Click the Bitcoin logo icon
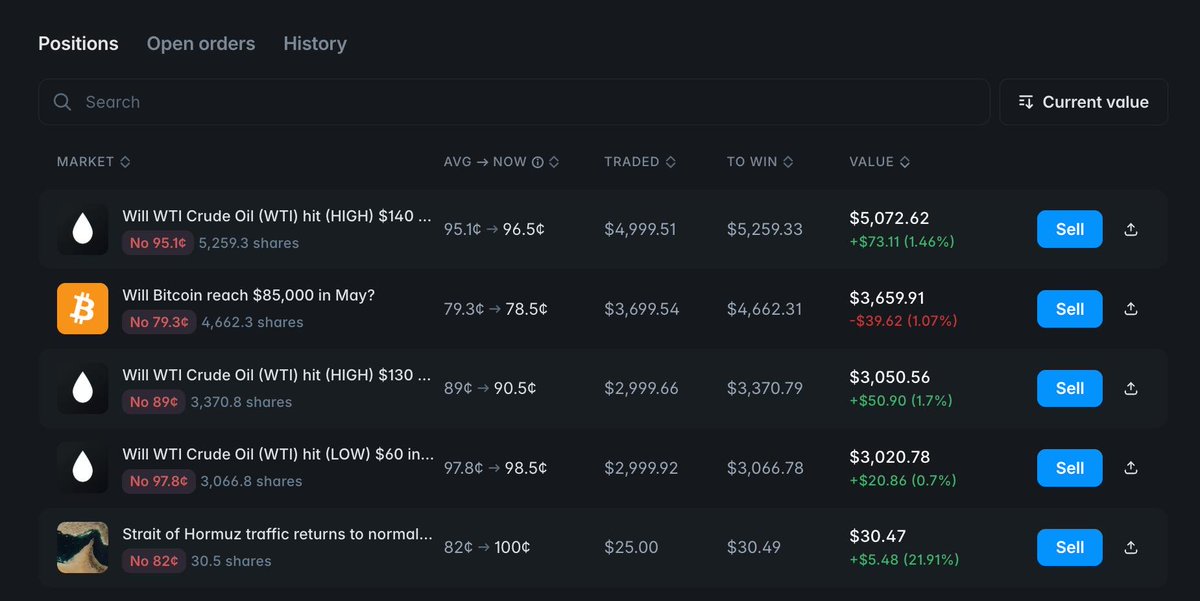The height and width of the screenshot is (601, 1200). [82, 308]
